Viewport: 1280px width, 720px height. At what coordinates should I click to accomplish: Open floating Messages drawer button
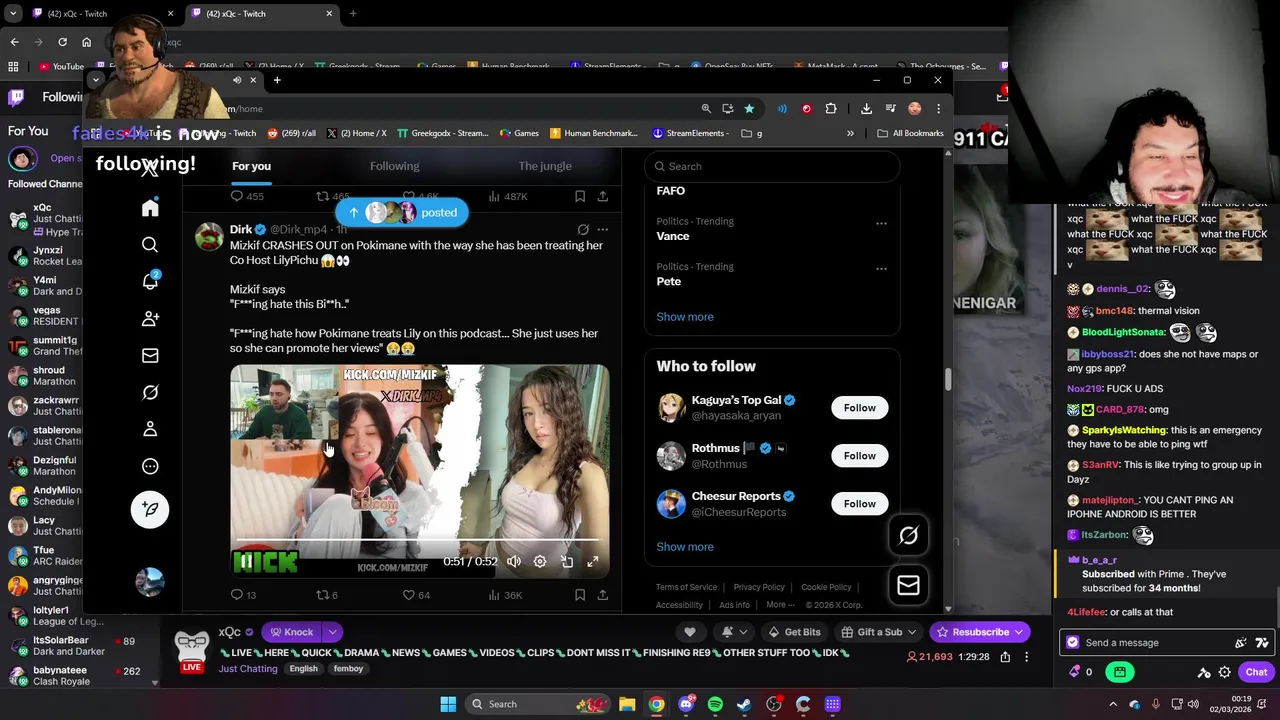[x=908, y=586]
